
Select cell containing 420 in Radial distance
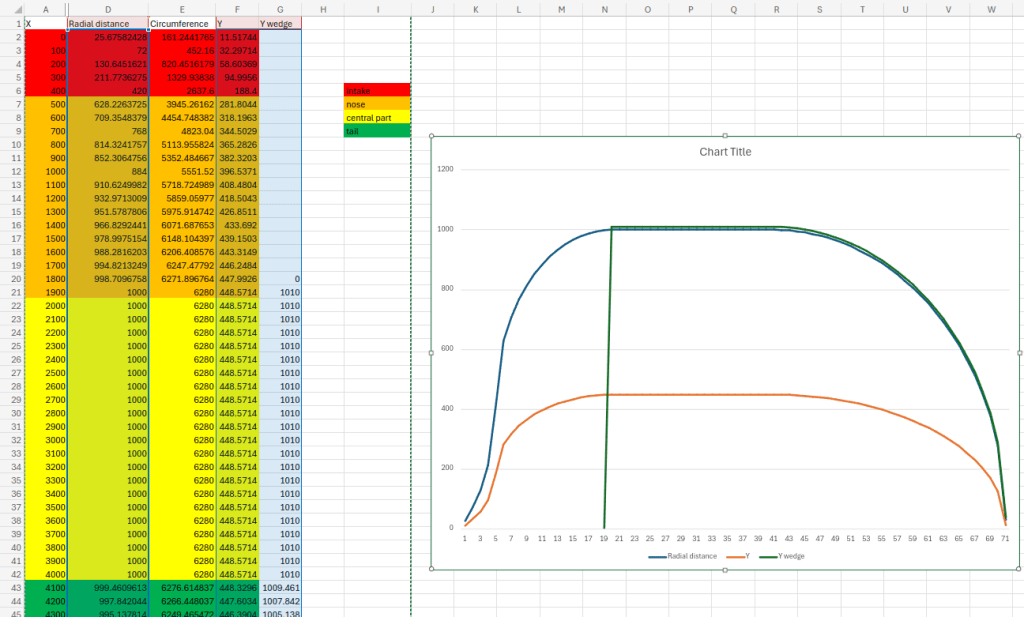point(107,90)
